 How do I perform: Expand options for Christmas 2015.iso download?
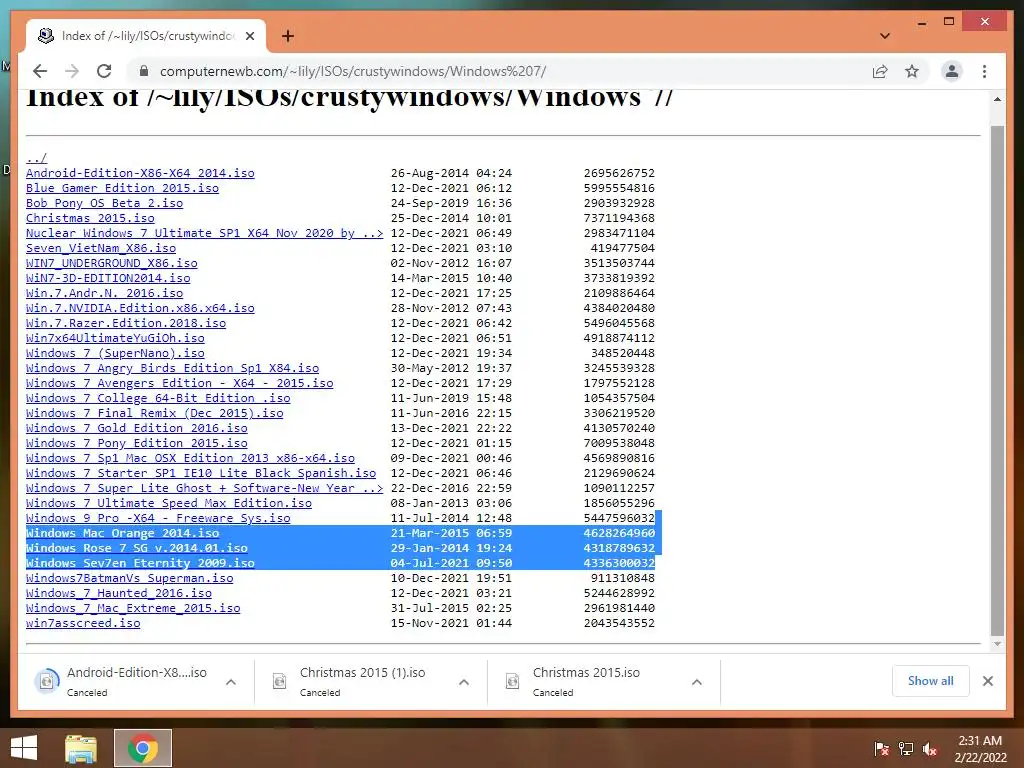pyautogui.click(x=696, y=682)
